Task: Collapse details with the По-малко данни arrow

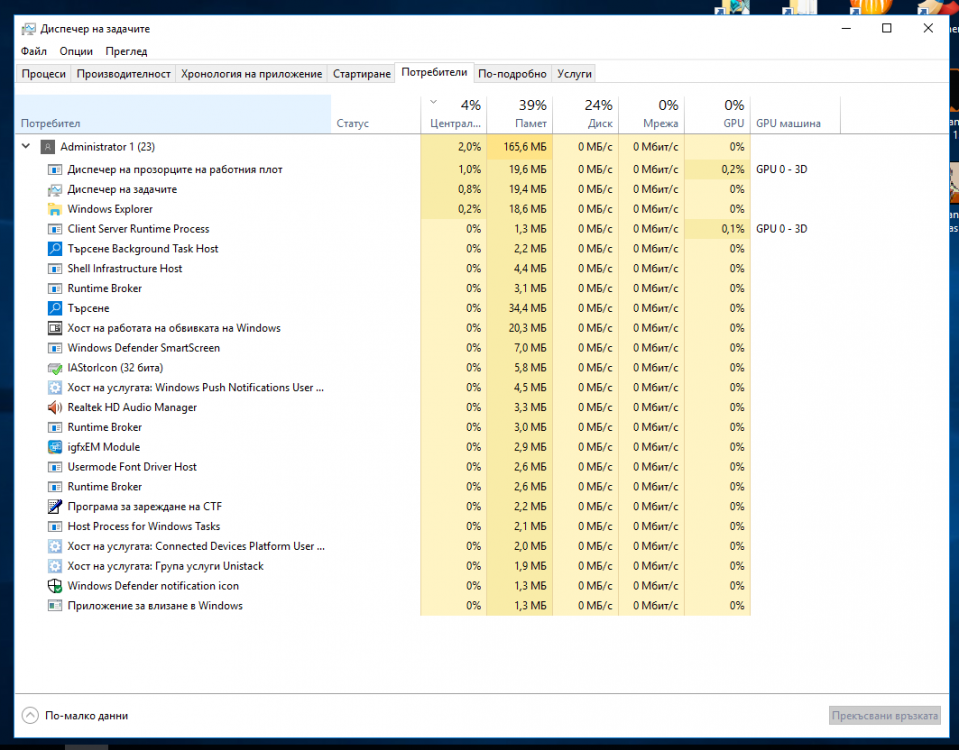Action: [x=30, y=716]
